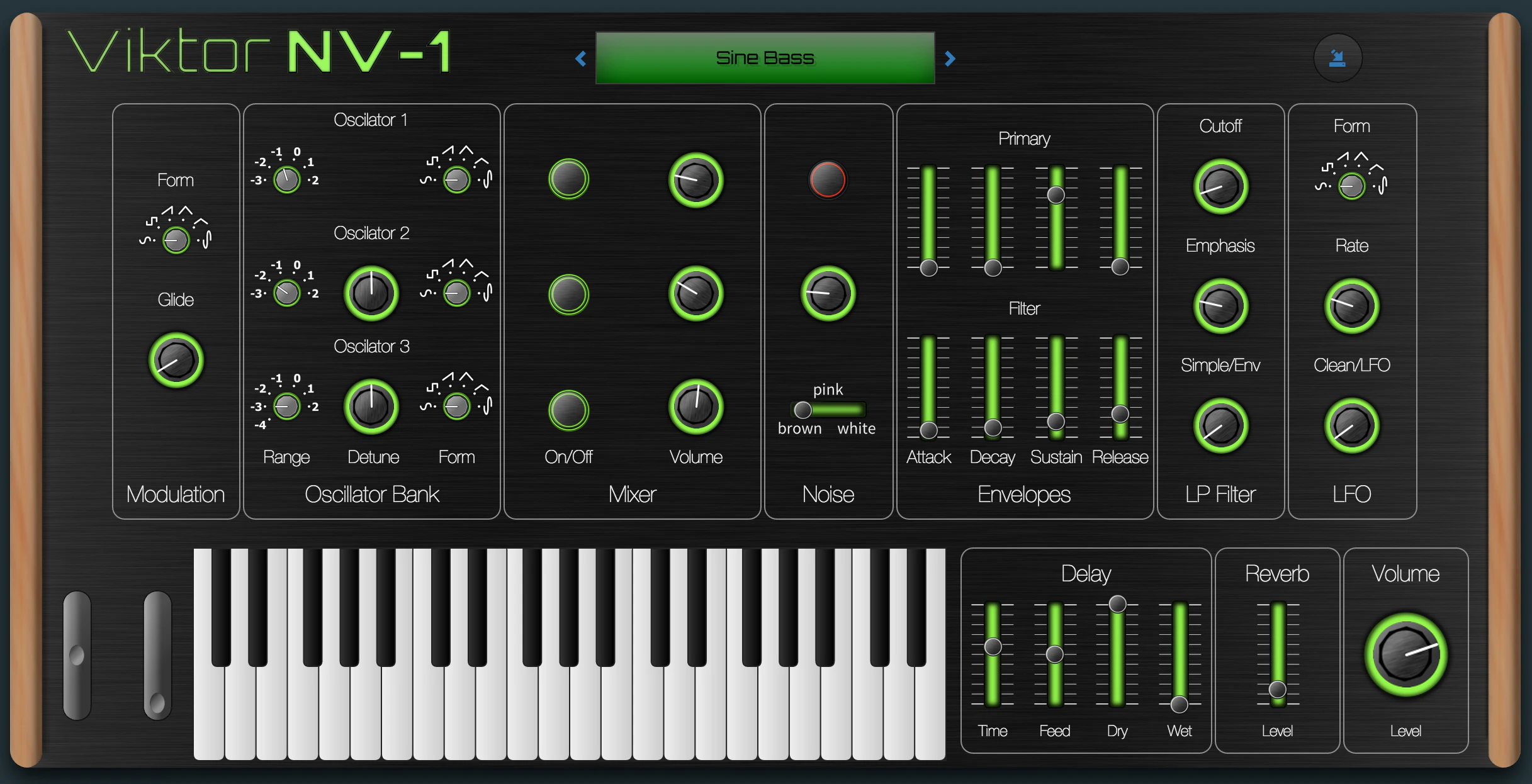Go back to the previous preset
The image size is (1532, 784).
(x=580, y=57)
